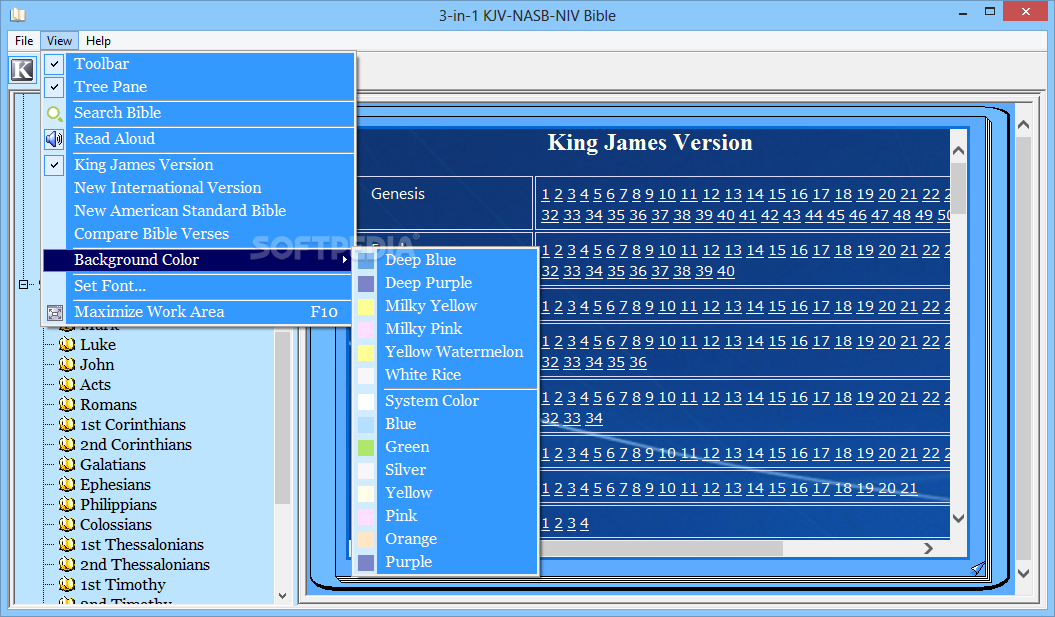Pick the Yellow Watermelon color swatch
The width and height of the screenshot is (1055, 617).
[366, 353]
